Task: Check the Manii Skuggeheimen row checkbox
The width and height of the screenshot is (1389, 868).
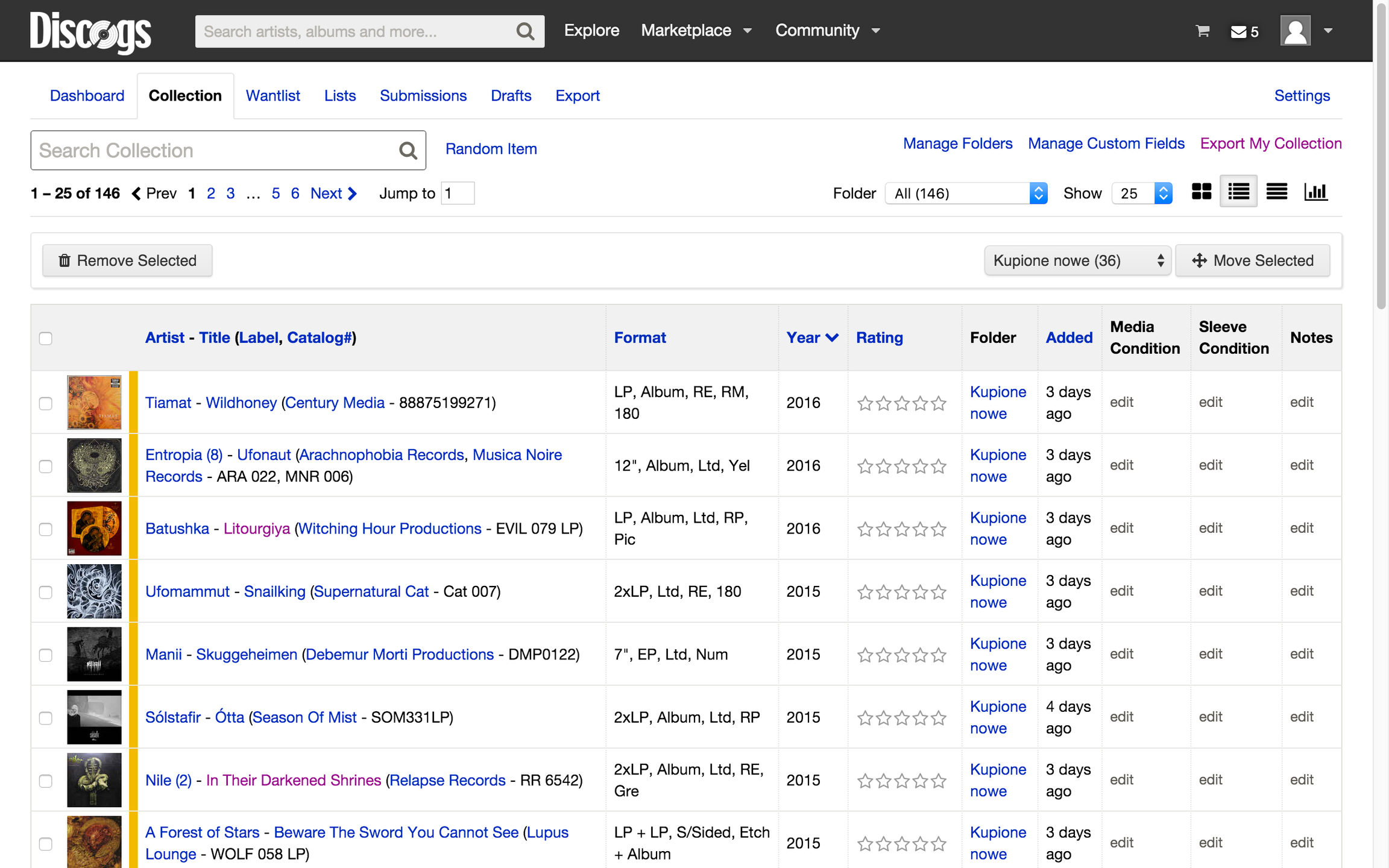Action: click(x=46, y=655)
